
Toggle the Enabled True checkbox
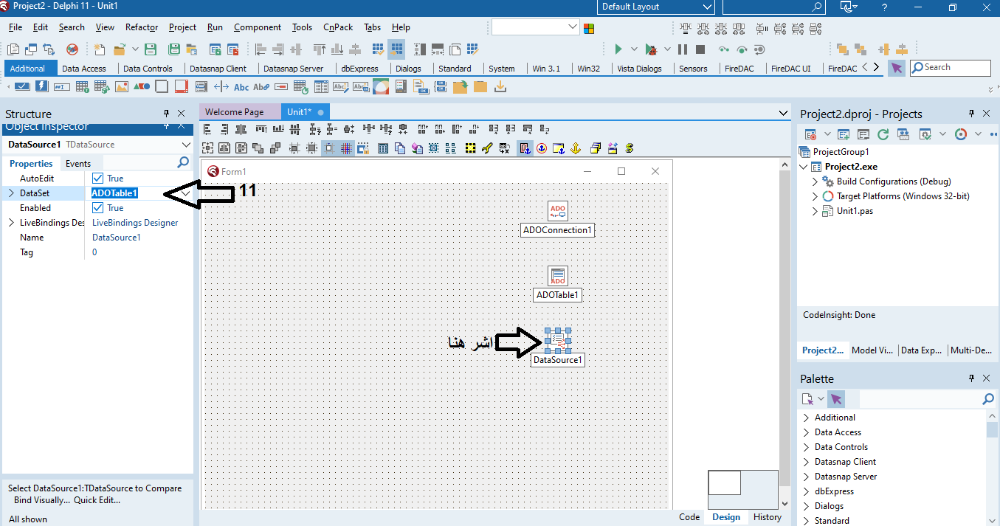[98, 207]
